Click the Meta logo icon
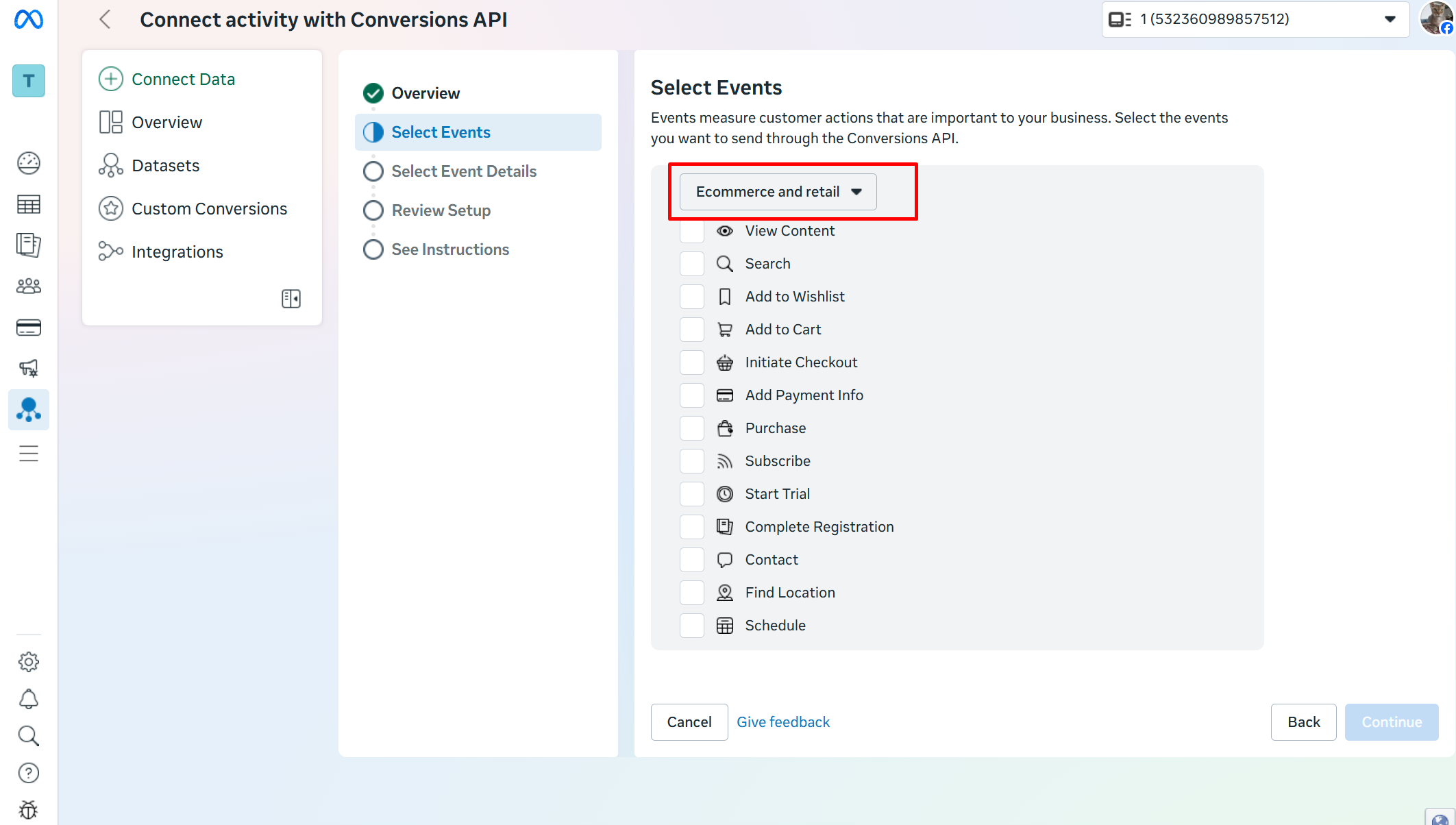 29,20
